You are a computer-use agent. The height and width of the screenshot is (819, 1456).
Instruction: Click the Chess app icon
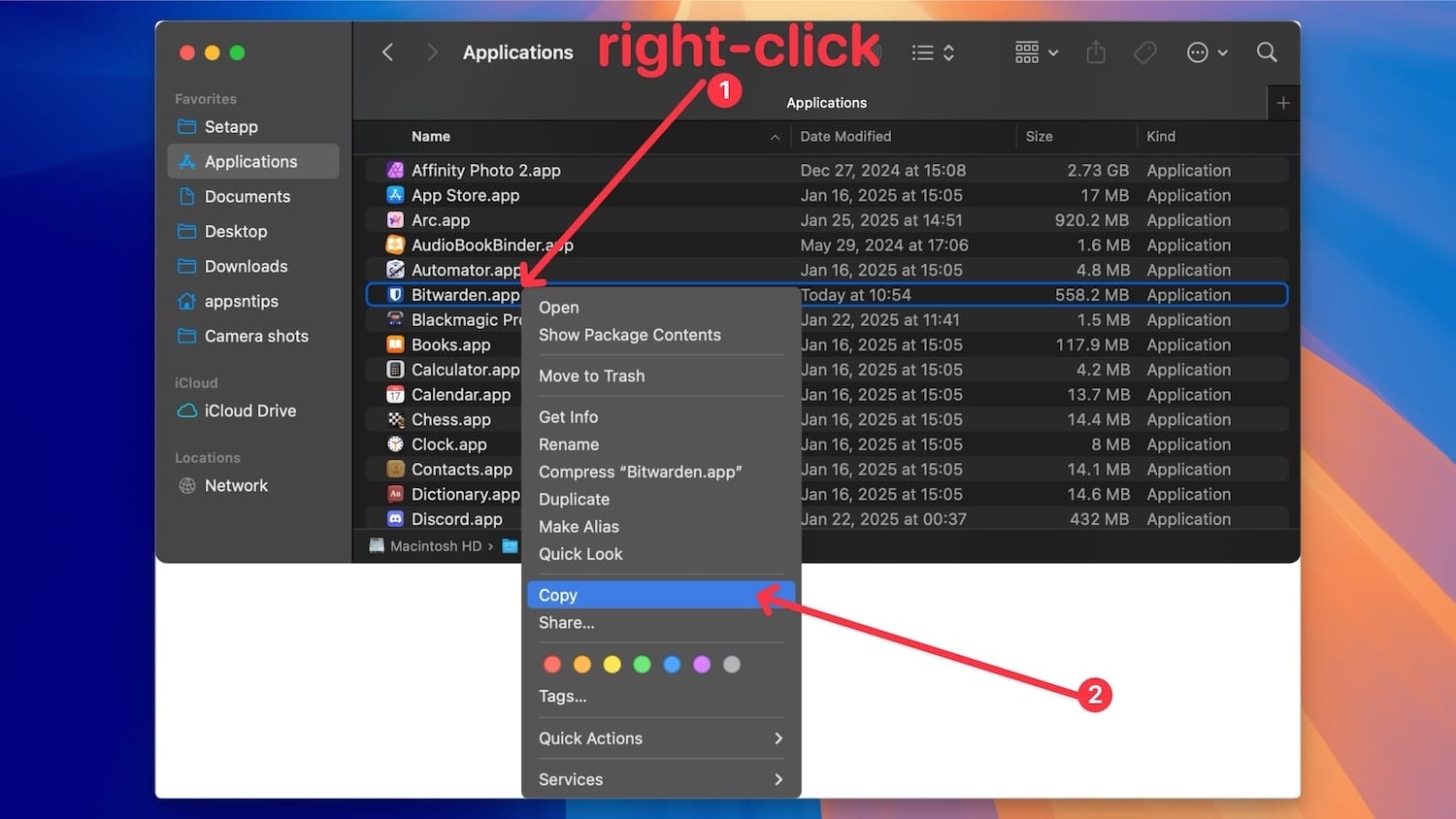[395, 419]
